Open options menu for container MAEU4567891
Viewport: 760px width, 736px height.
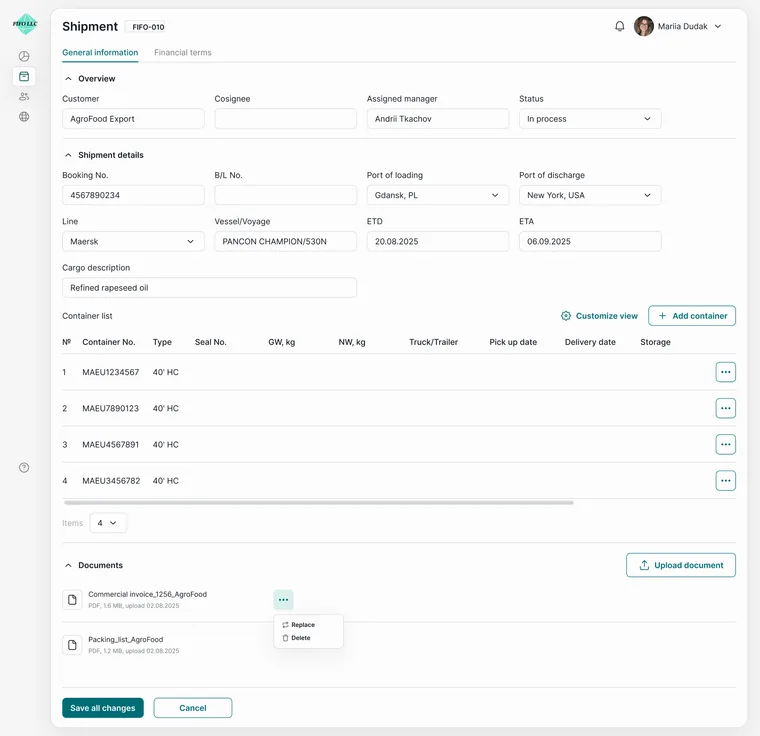[726, 444]
